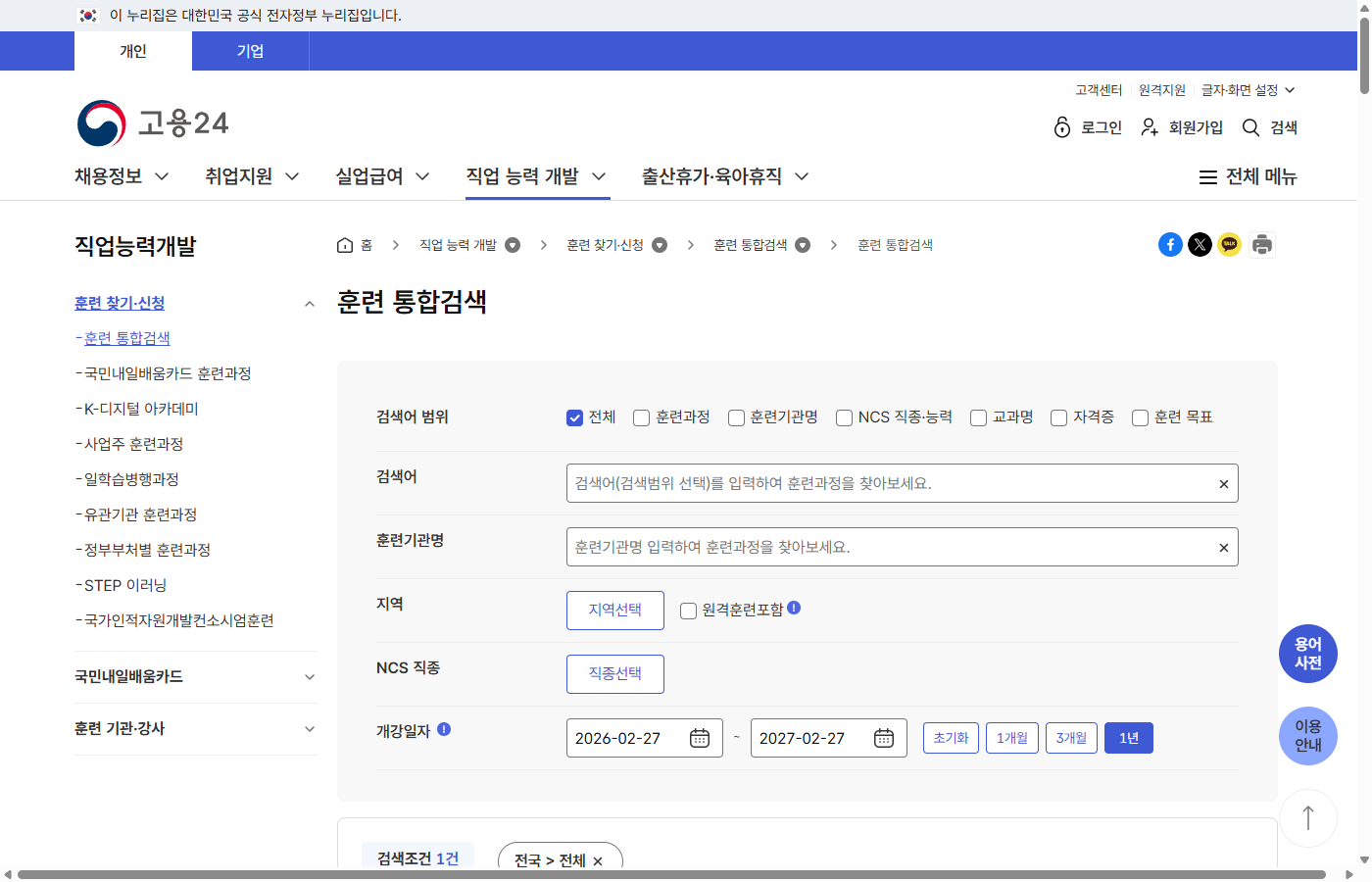
Task: Click the home icon in the breadcrumb
Action: coord(344,244)
